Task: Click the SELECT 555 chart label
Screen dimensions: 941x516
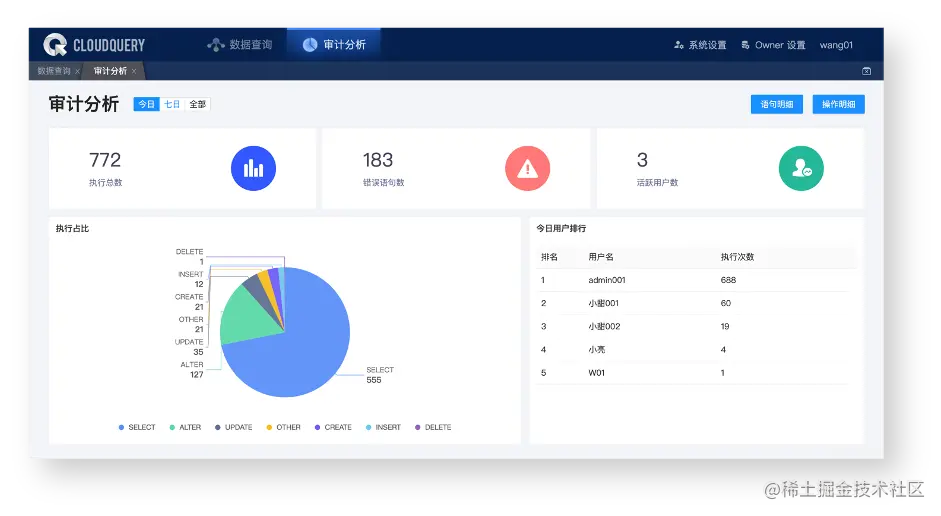Action: click(380, 375)
